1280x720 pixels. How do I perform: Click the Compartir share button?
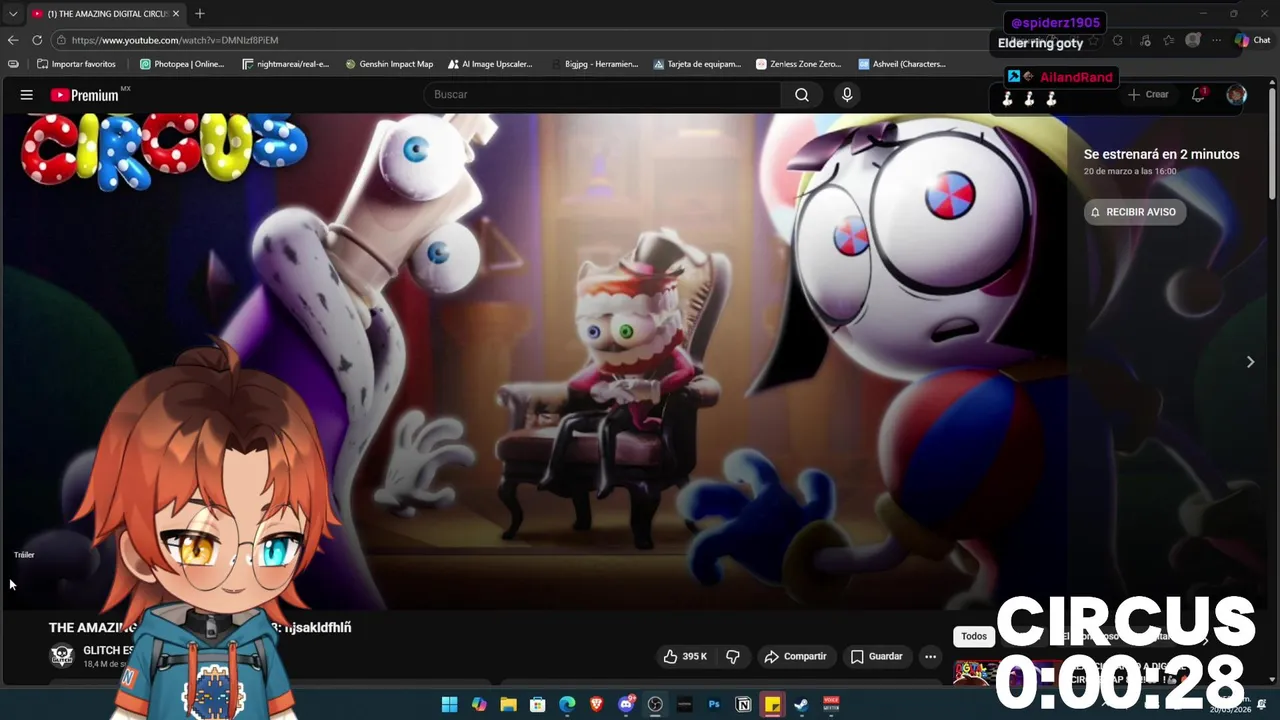(795, 657)
